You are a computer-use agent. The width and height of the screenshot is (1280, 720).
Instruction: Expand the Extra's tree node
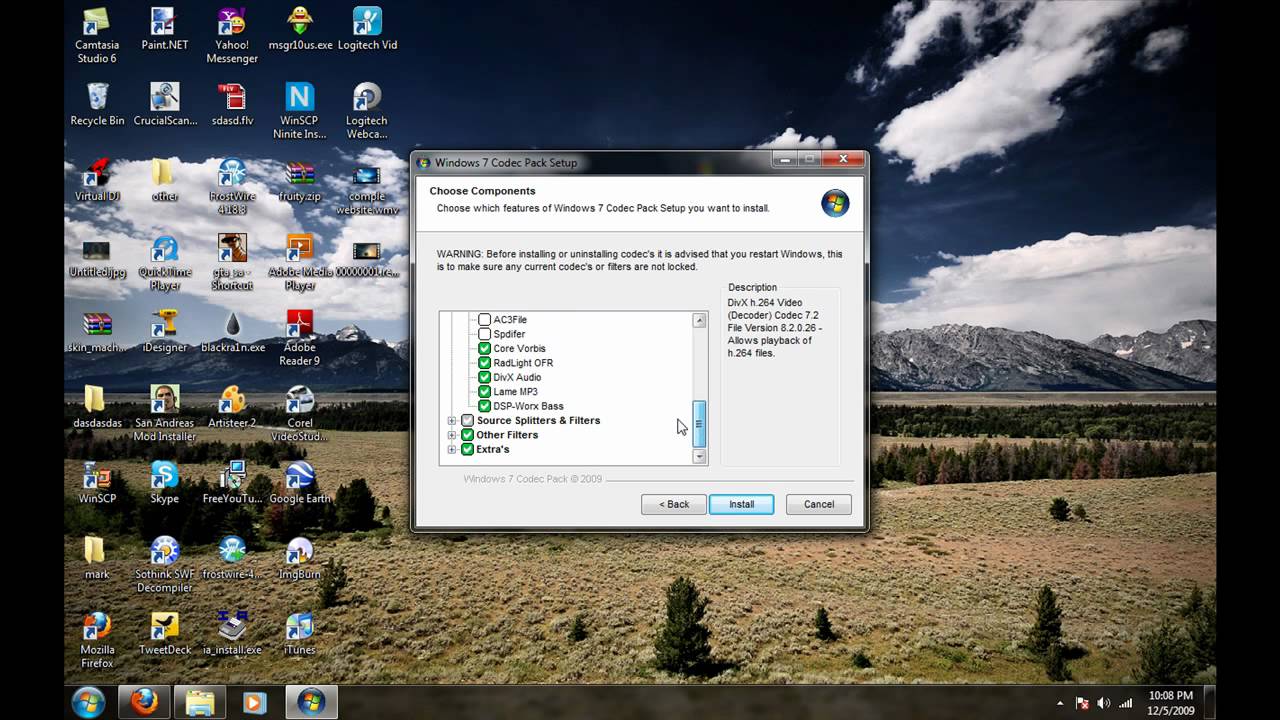point(452,449)
